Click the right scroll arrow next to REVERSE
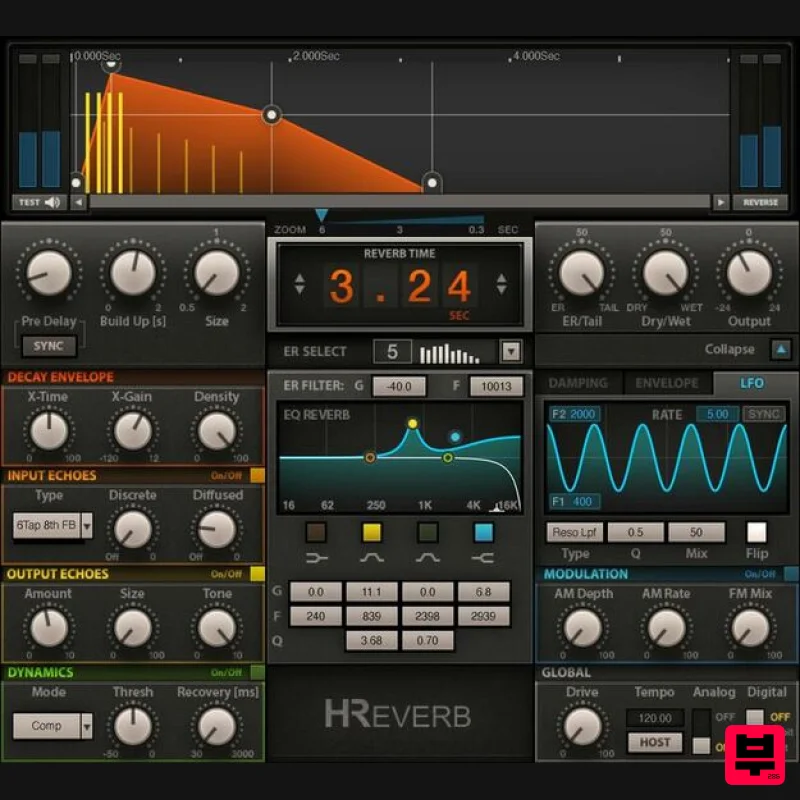Viewport: 800px width, 800px height. tap(720, 203)
